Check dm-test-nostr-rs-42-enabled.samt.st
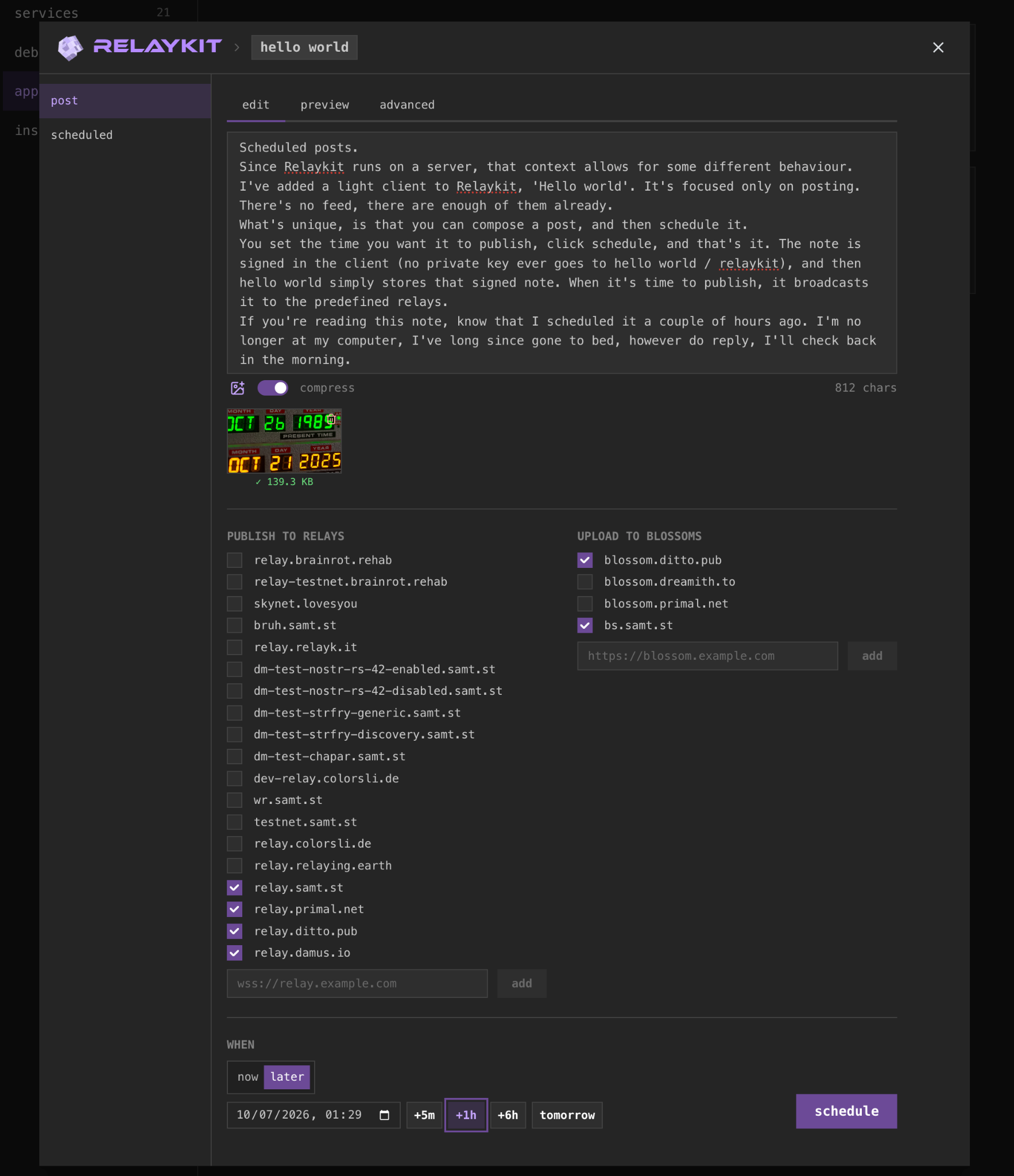This screenshot has width=1014, height=1176. [234, 669]
